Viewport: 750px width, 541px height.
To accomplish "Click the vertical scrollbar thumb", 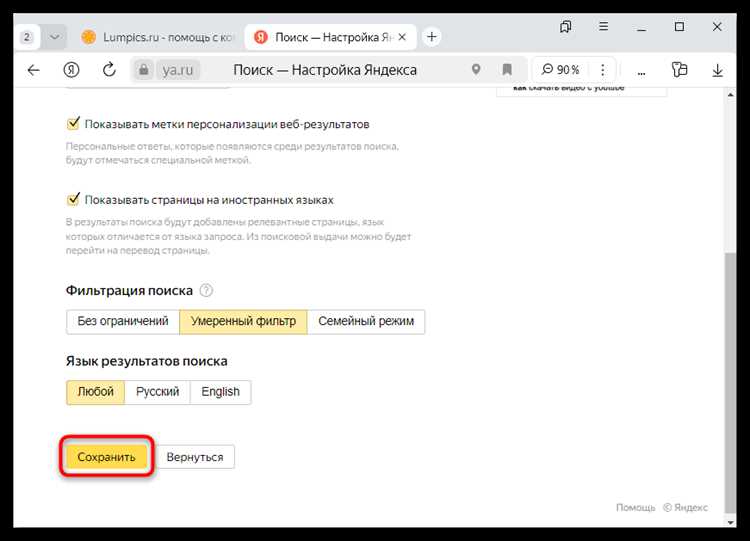I will pos(730,383).
